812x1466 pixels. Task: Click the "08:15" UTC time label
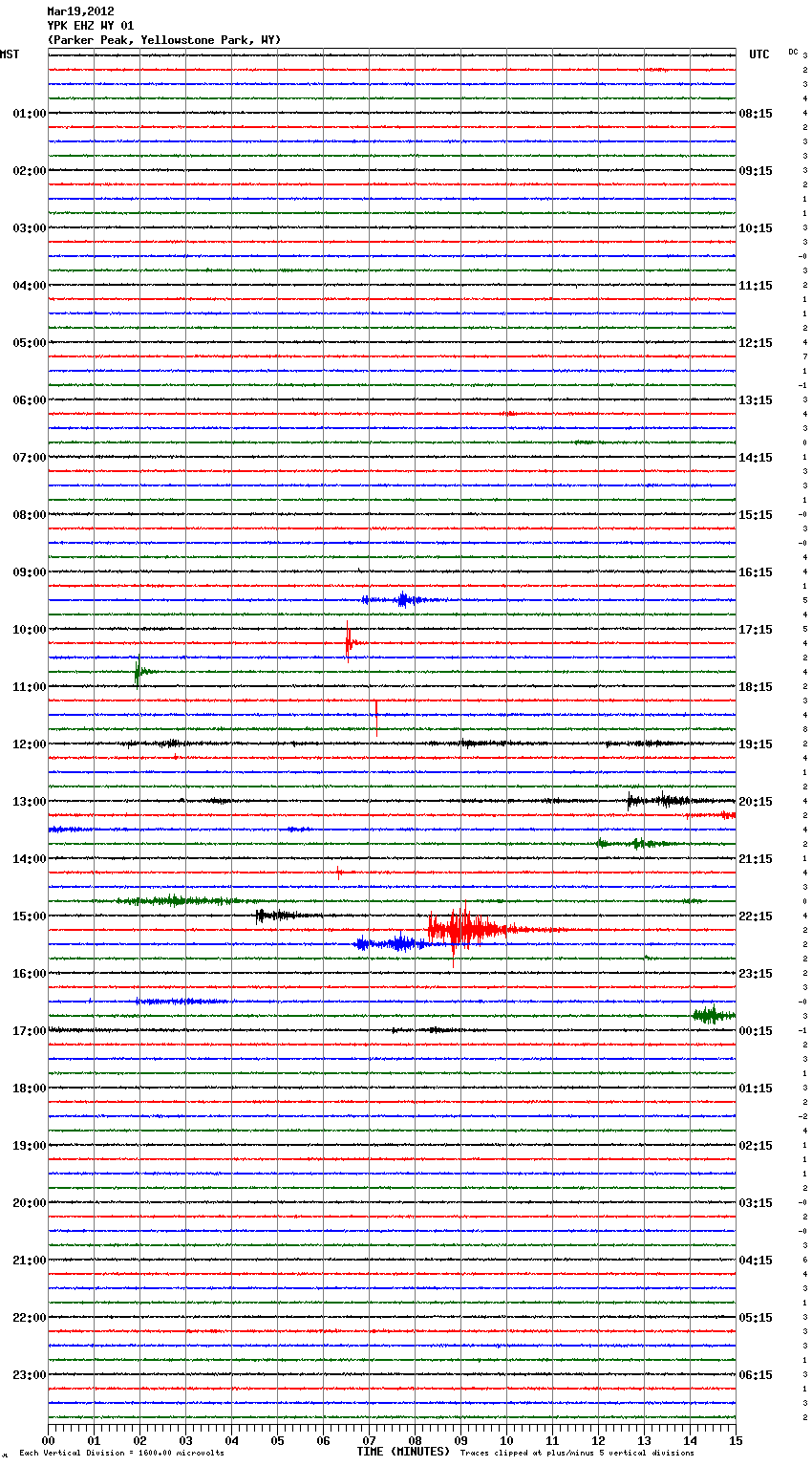coord(756,114)
